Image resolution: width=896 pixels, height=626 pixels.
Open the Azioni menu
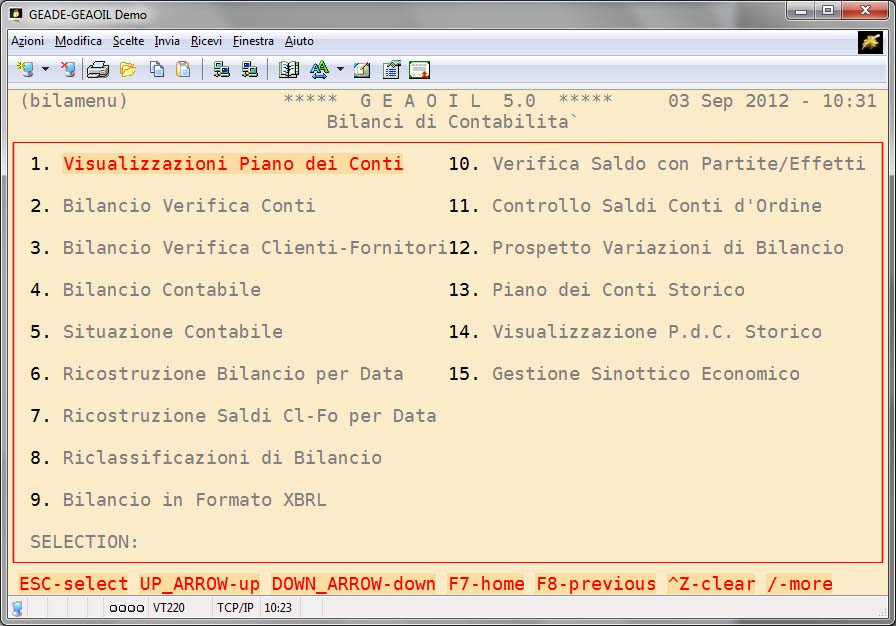27,41
